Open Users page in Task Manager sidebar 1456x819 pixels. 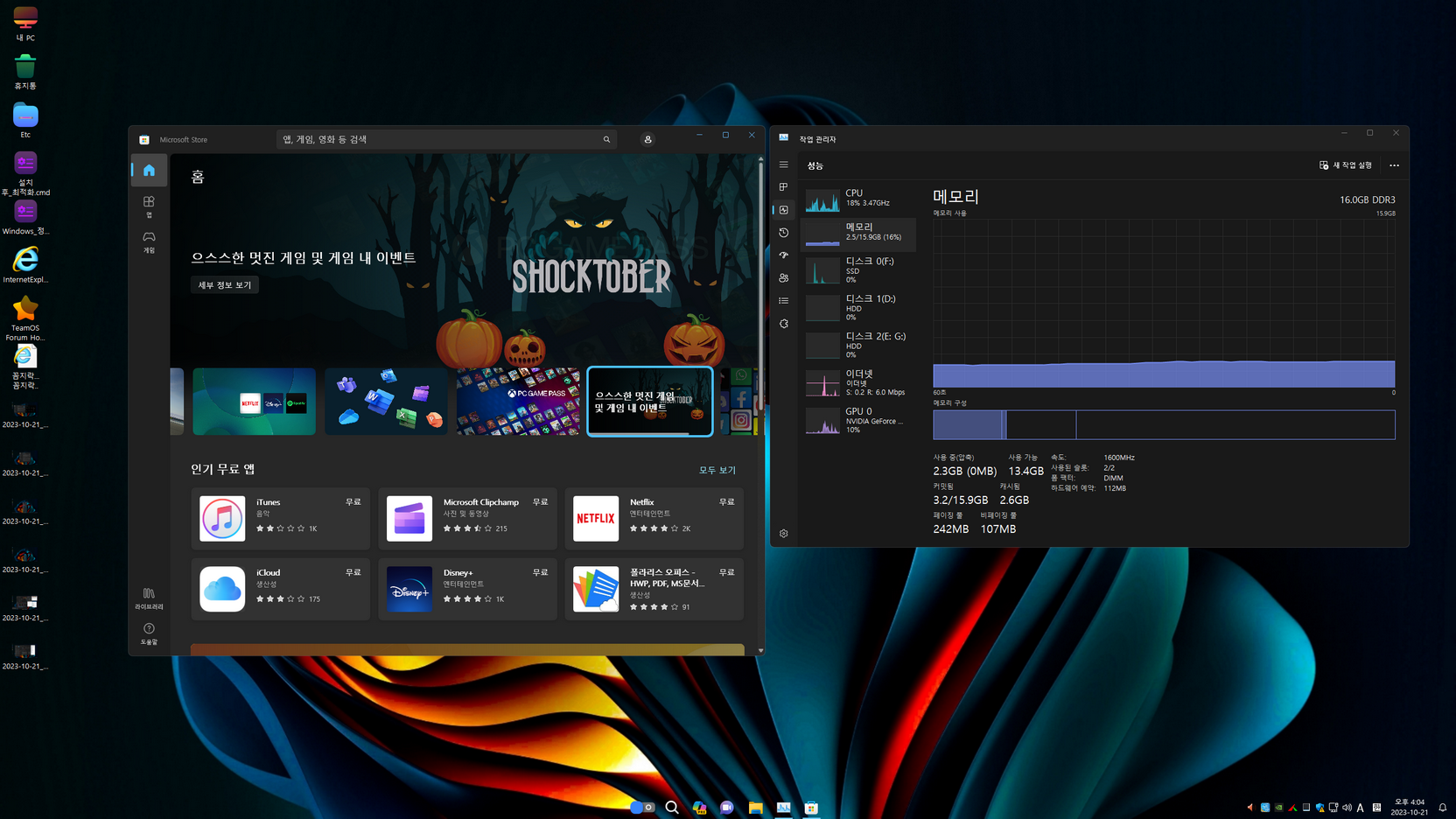[x=784, y=278]
